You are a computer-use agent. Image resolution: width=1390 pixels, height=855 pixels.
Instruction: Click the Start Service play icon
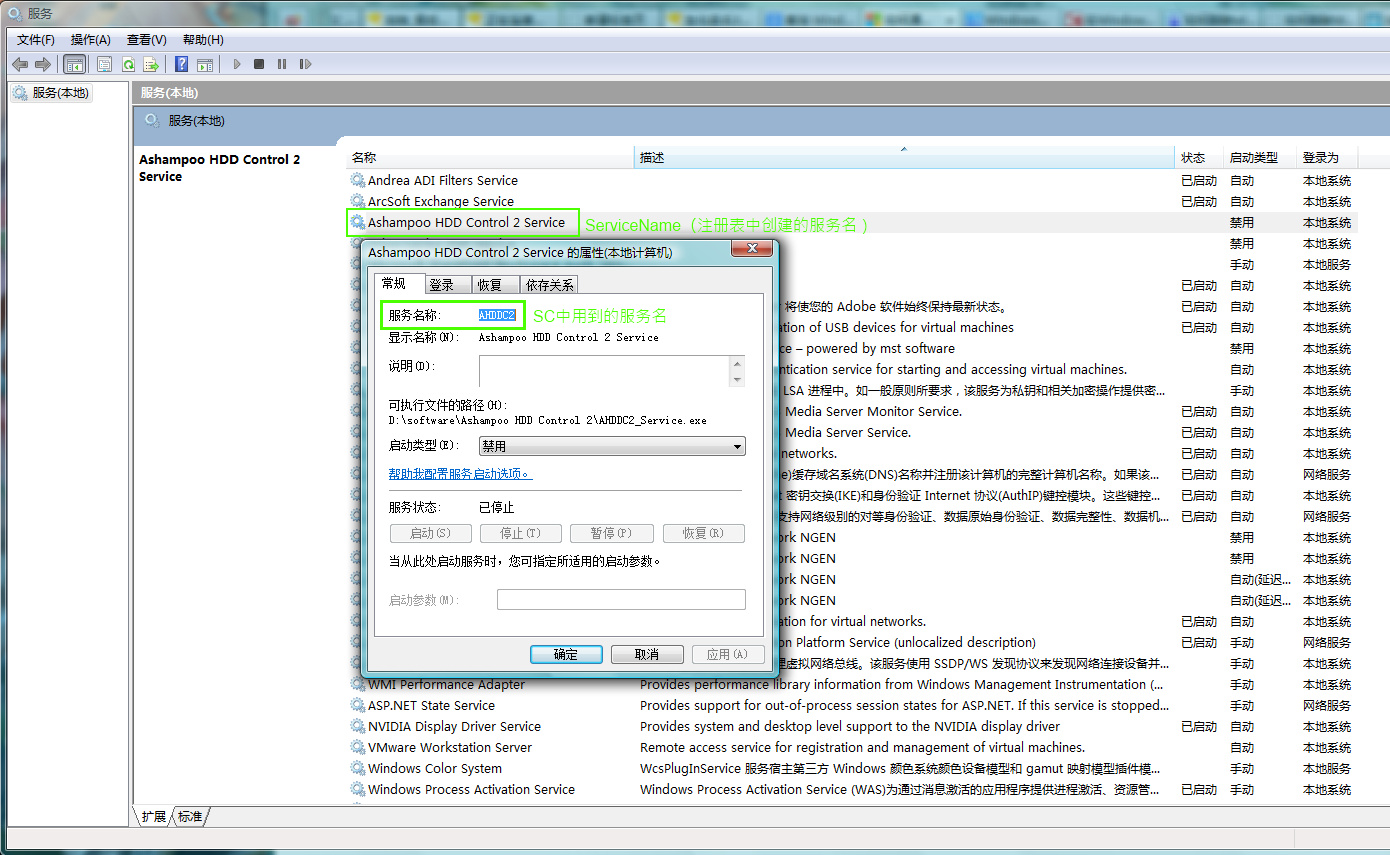click(237, 64)
